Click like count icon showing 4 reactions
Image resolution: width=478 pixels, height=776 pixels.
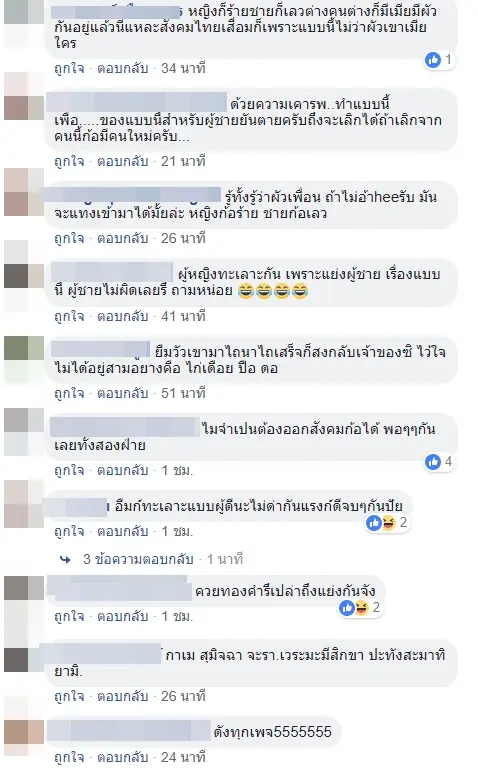pyautogui.click(x=433, y=462)
